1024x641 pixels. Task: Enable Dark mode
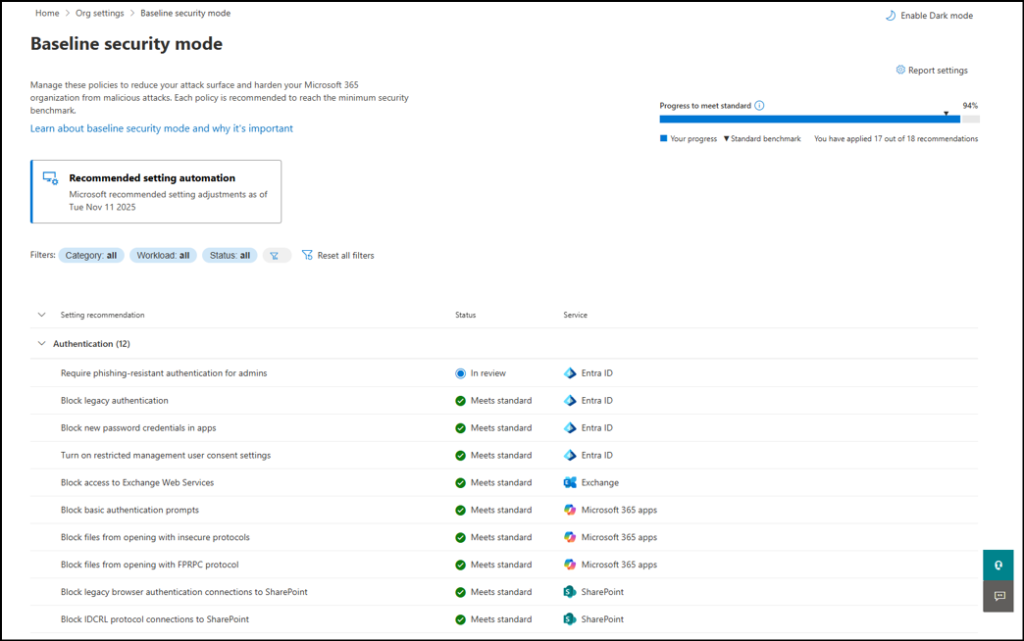[x=928, y=15]
